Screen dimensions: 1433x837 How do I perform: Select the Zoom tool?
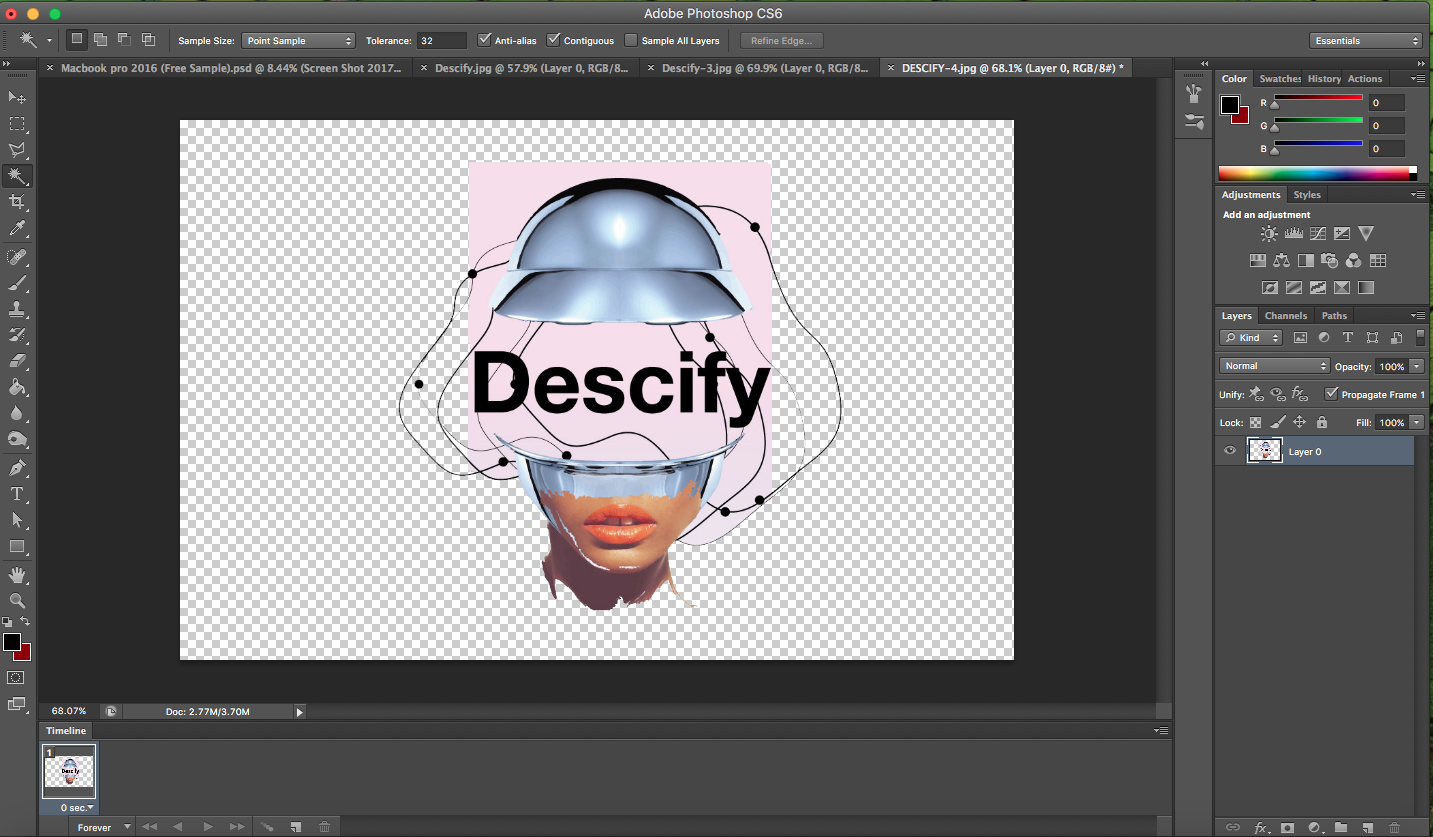pyautogui.click(x=17, y=600)
